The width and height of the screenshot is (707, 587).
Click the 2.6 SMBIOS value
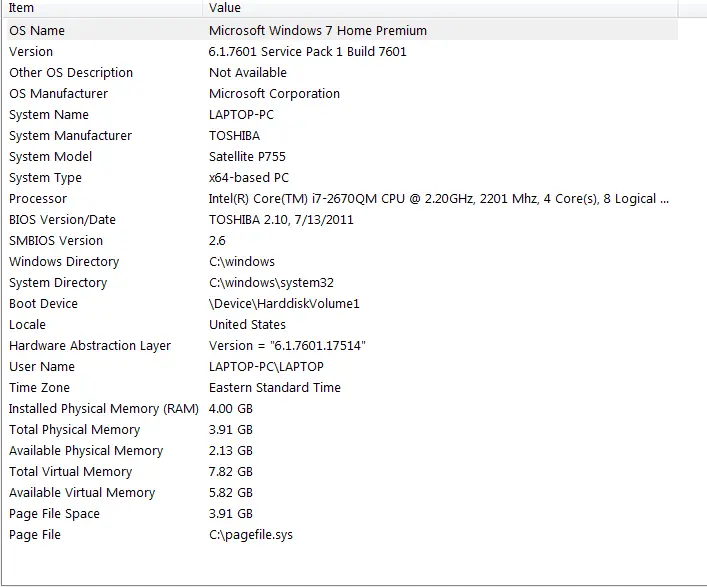tap(217, 240)
